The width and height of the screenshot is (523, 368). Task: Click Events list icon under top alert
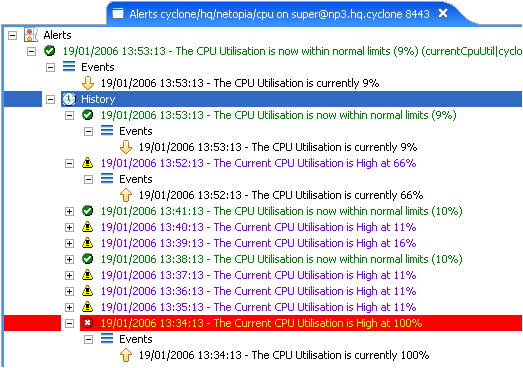point(69,67)
